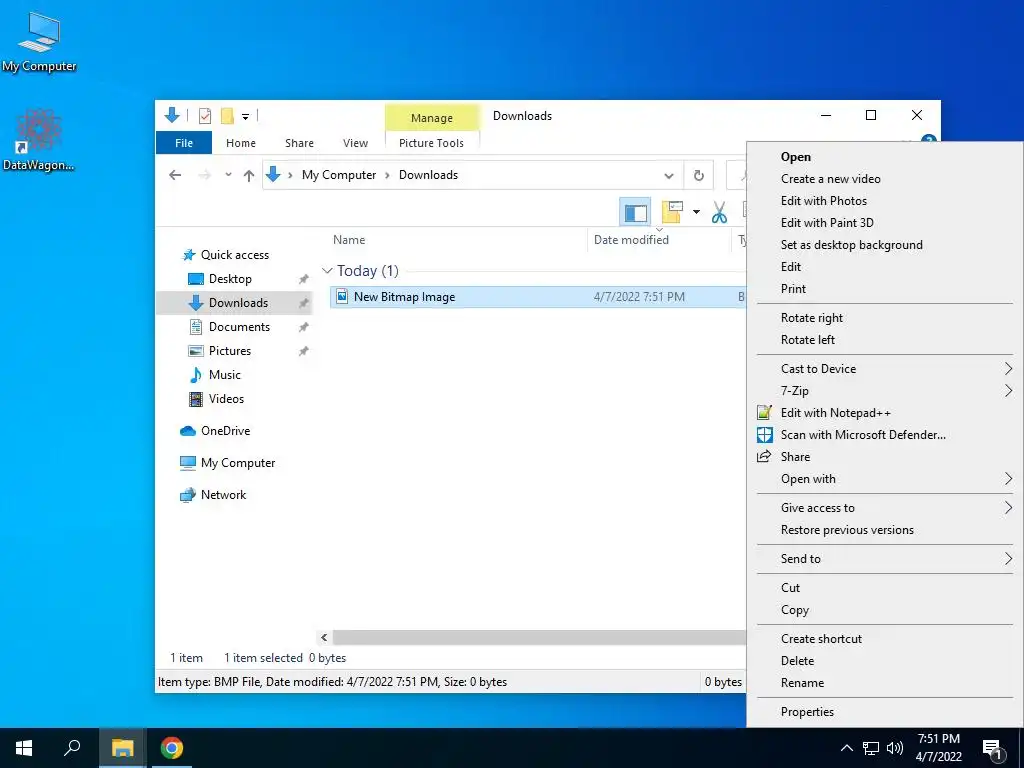
Task: Toggle the Navigation pane button
Action: click(635, 212)
